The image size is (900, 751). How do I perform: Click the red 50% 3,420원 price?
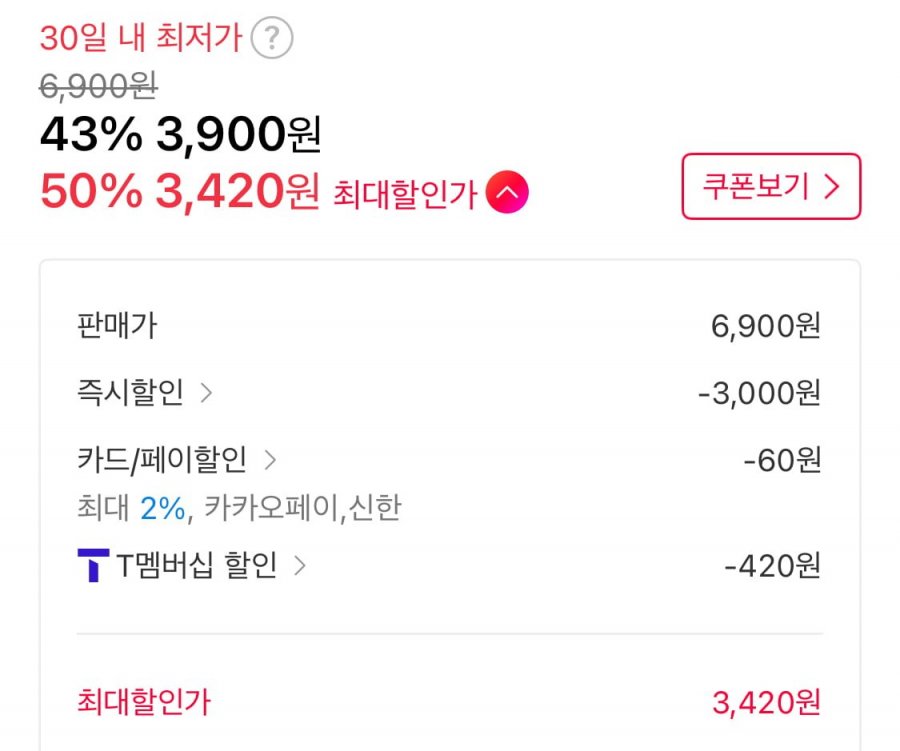click(180, 192)
